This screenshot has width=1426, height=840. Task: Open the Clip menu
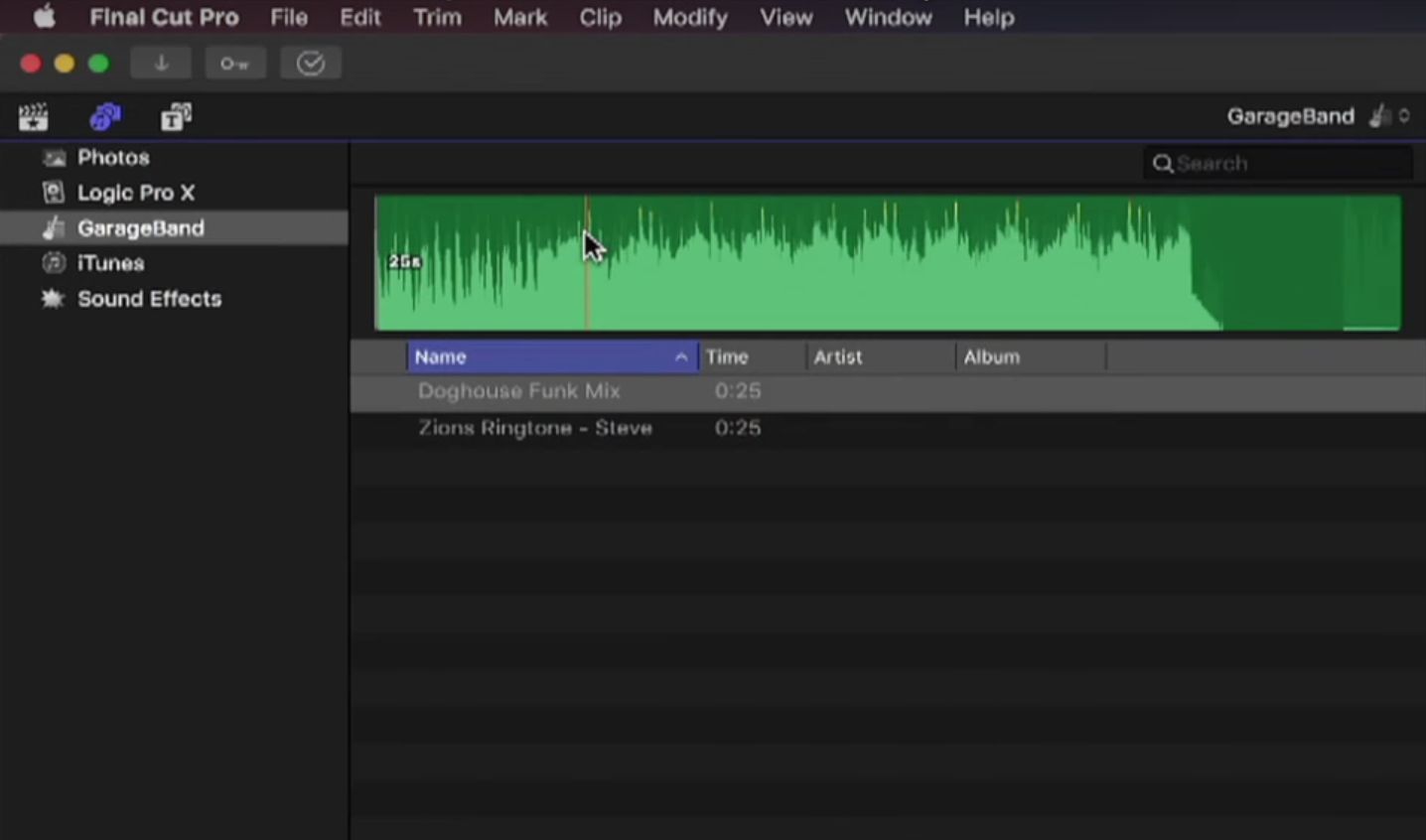coord(600,17)
